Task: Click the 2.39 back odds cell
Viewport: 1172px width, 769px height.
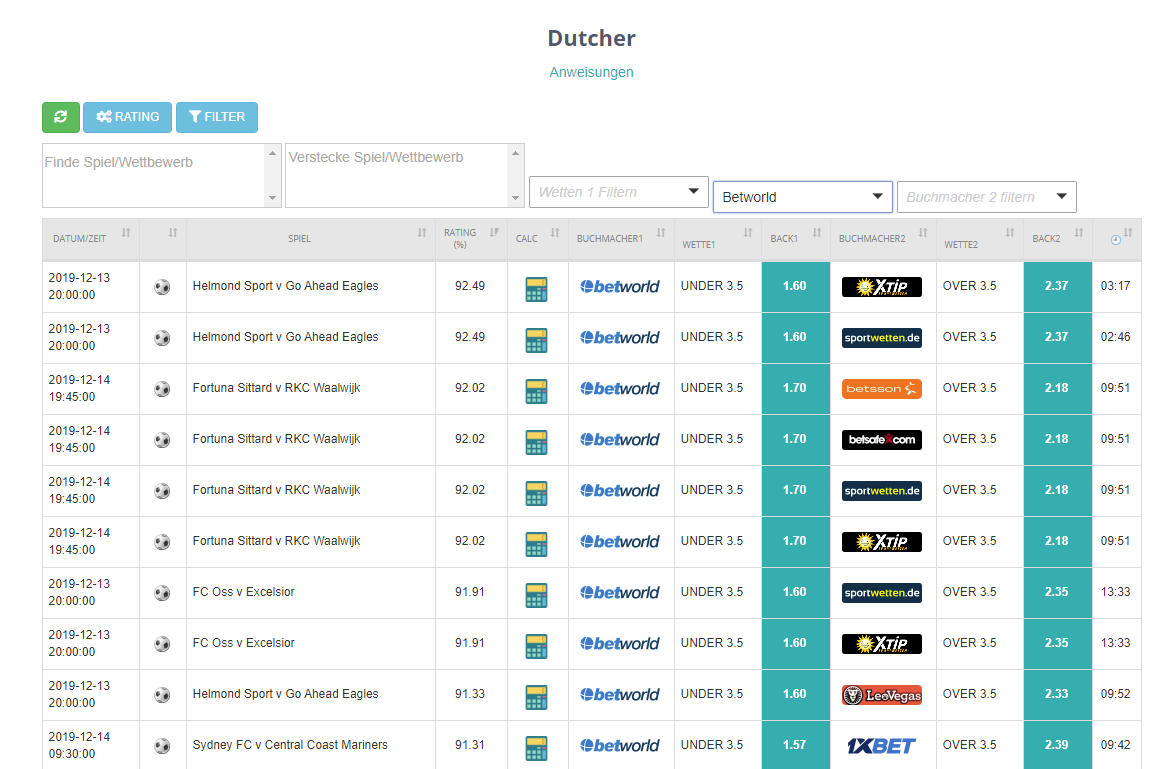Action: [x=1058, y=745]
